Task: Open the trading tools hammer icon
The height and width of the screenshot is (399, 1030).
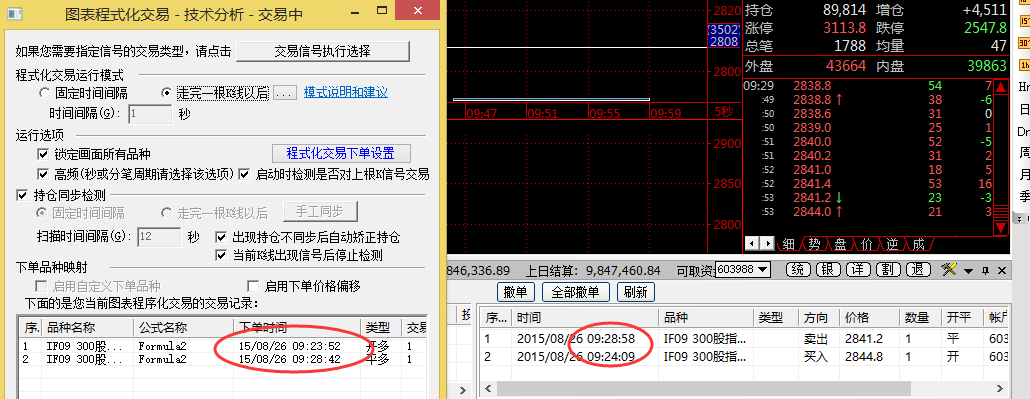Action: point(950,270)
